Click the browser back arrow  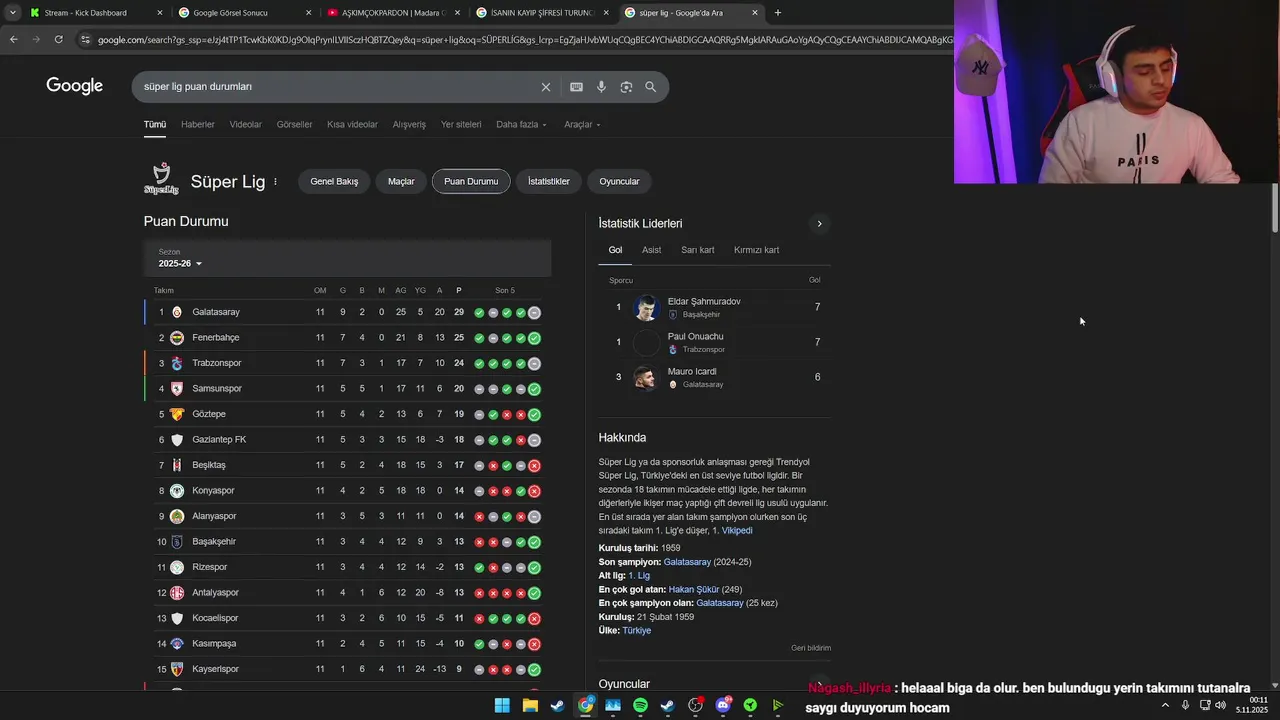click(x=13, y=39)
